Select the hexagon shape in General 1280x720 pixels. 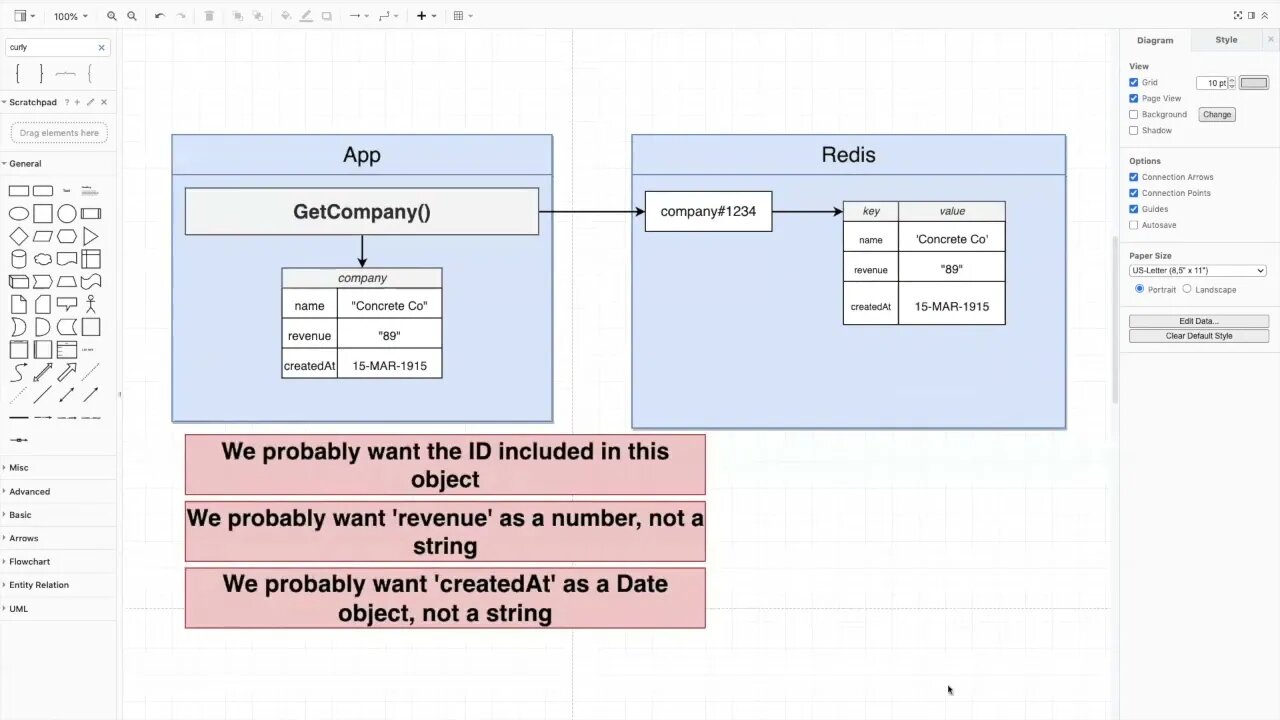67,237
